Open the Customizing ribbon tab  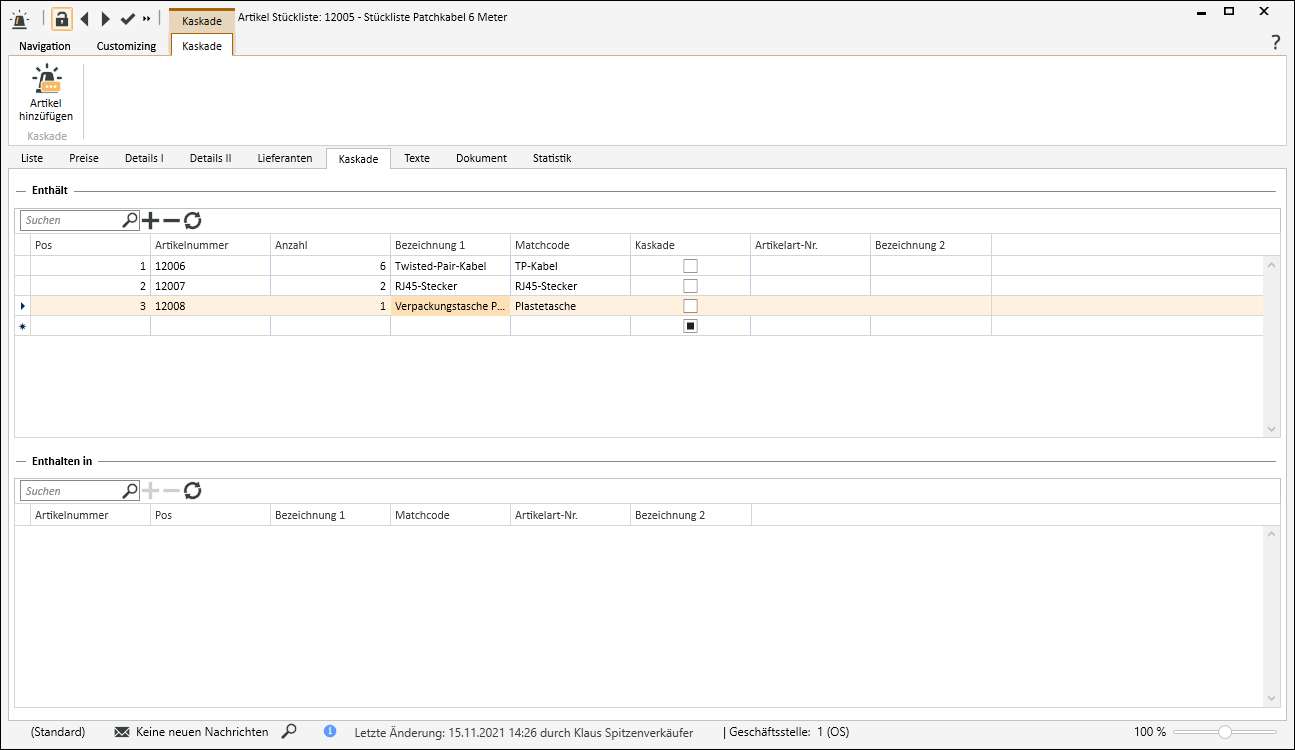click(x=126, y=46)
